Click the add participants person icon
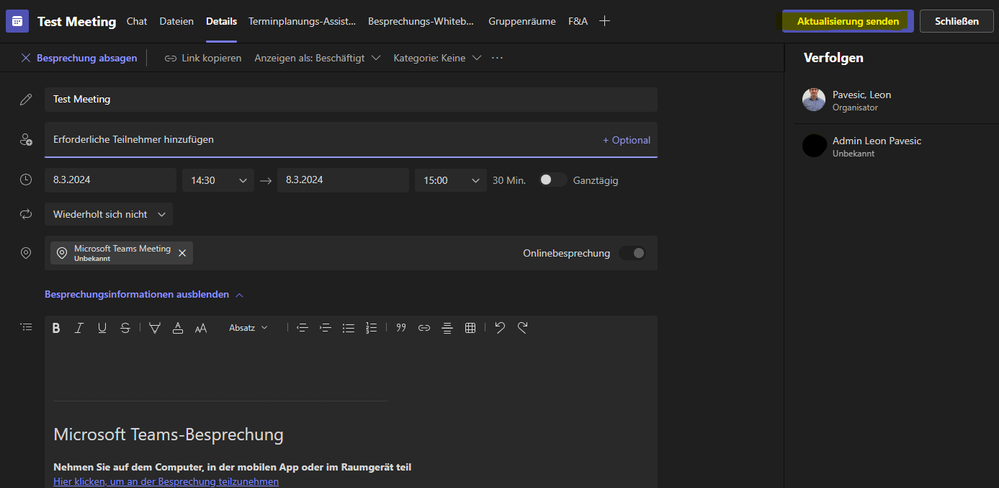This screenshot has height=488, width=999. coord(25,140)
